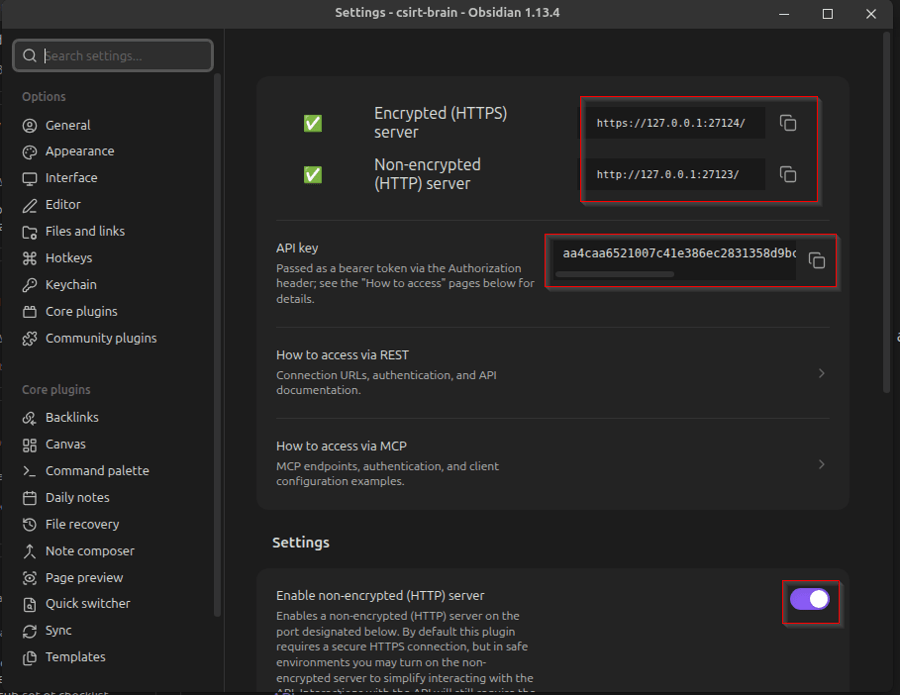Maximize the Obsidian settings window
Viewport: 900px width, 695px height.
click(x=827, y=14)
